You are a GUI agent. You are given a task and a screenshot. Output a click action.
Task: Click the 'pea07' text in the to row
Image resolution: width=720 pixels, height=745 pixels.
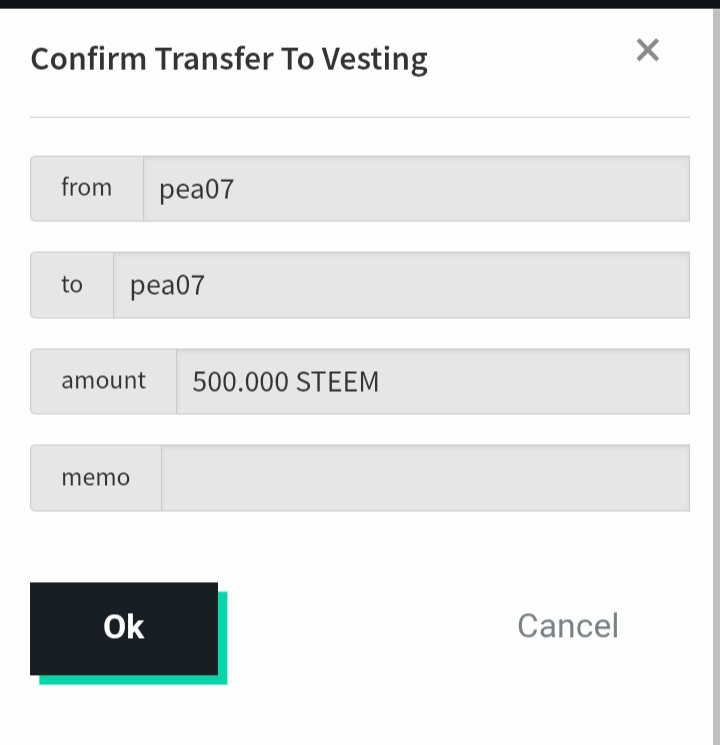tap(167, 286)
